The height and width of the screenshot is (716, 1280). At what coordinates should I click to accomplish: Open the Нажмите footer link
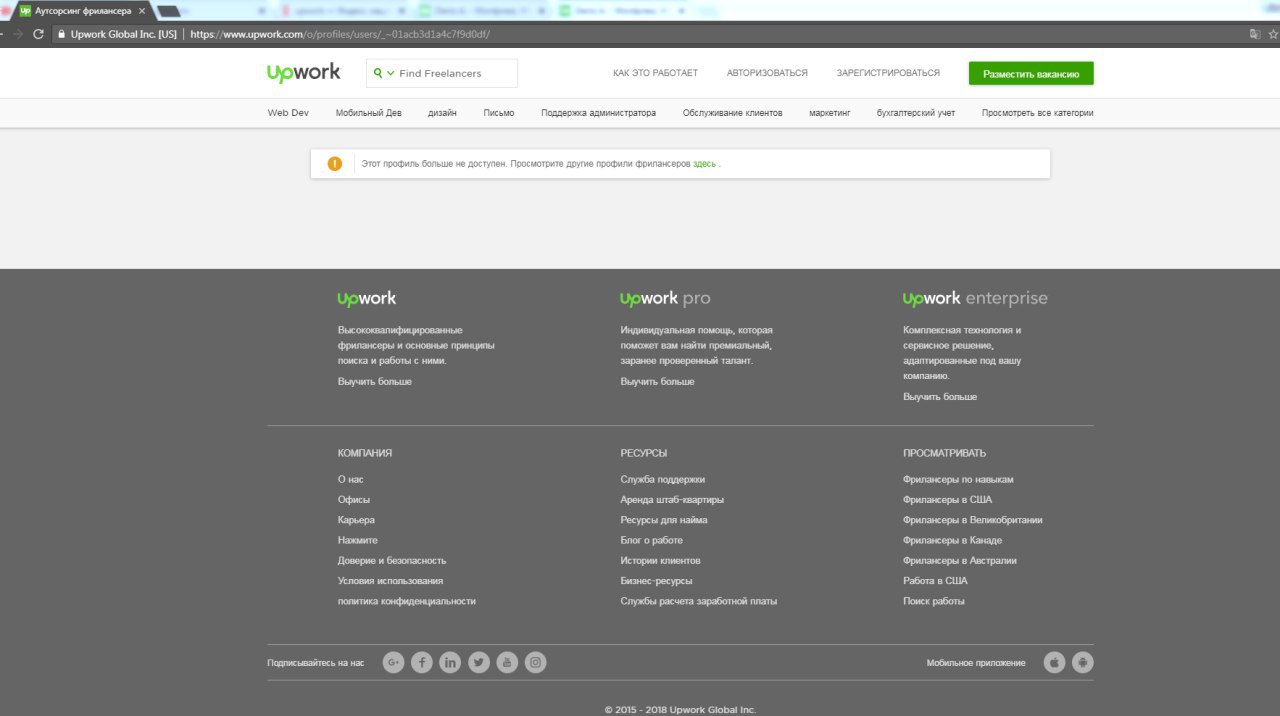click(358, 540)
